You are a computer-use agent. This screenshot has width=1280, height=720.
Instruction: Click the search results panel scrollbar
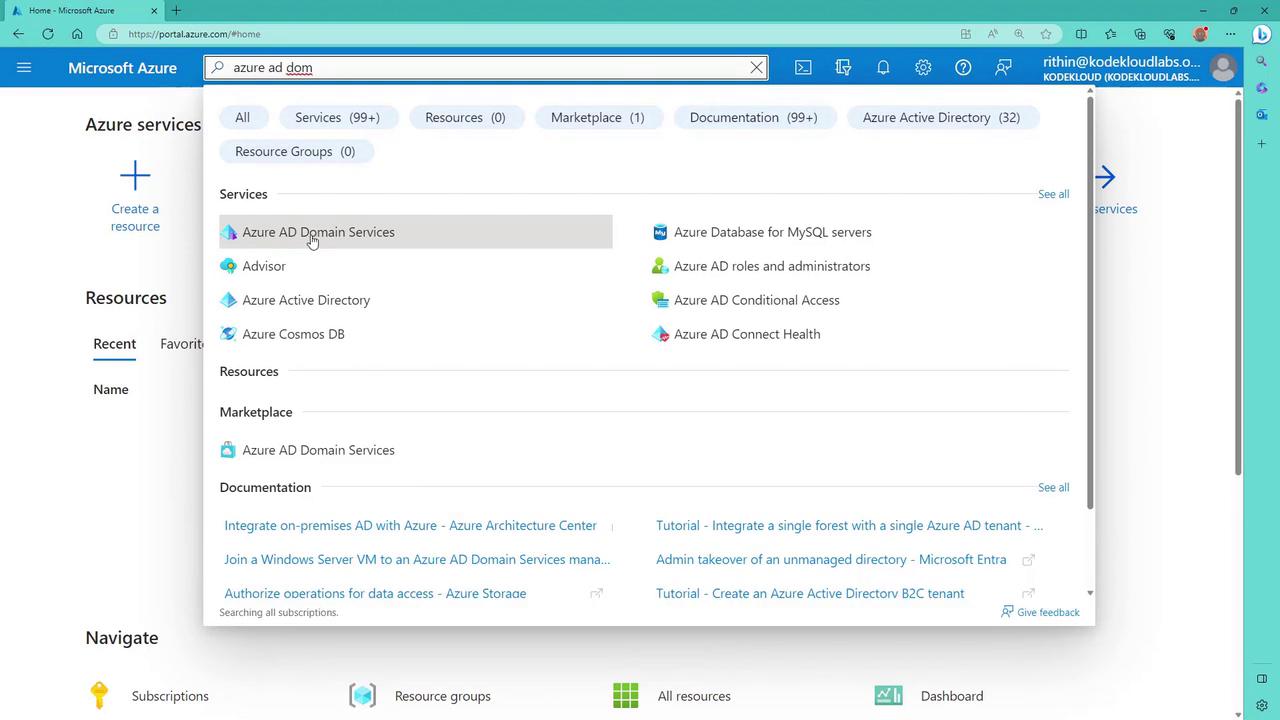1089,300
